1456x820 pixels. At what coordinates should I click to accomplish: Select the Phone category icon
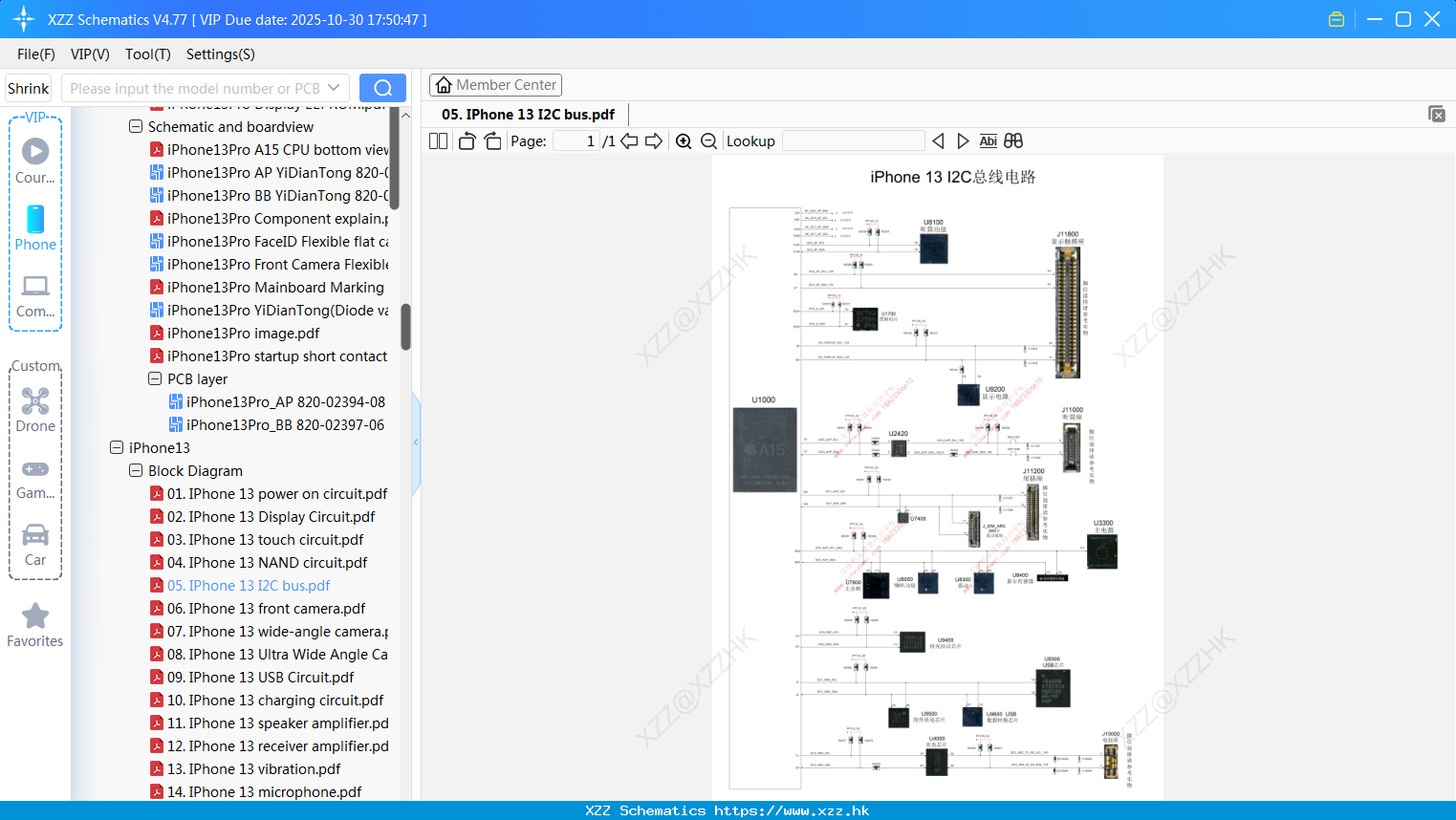click(x=35, y=227)
